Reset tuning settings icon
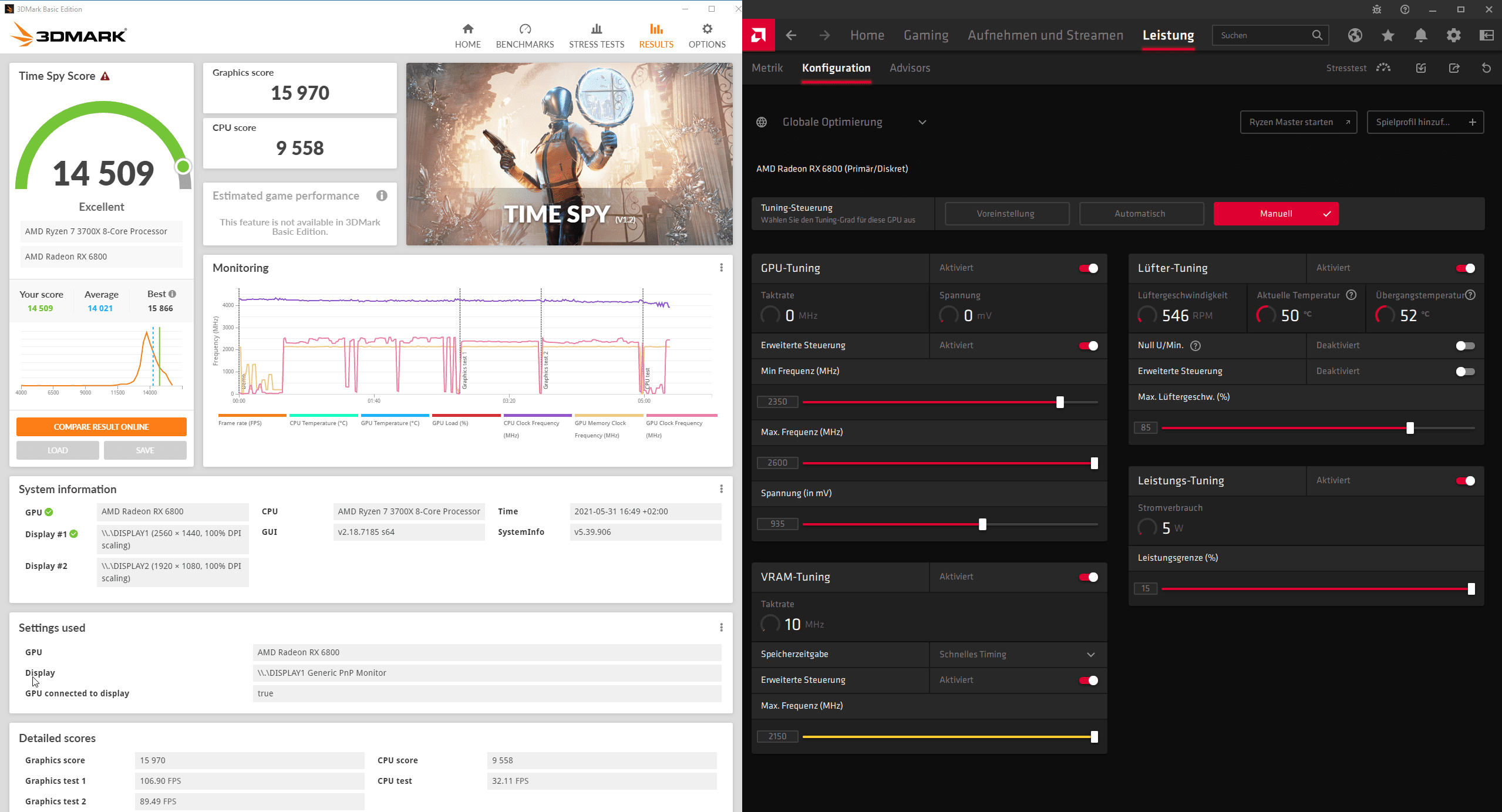This screenshot has height=812, width=1502. tap(1486, 68)
